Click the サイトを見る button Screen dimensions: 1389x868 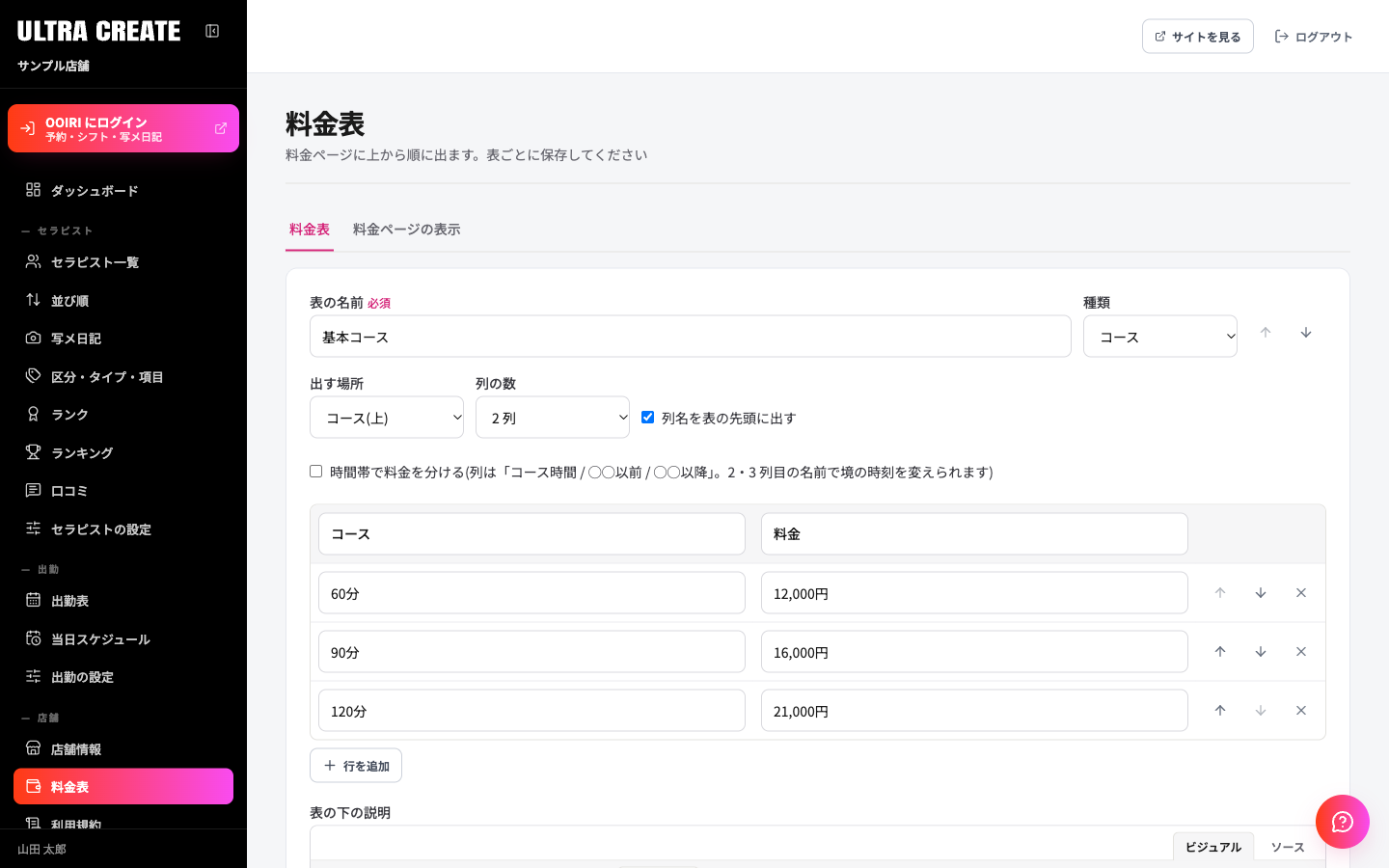(1198, 37)
